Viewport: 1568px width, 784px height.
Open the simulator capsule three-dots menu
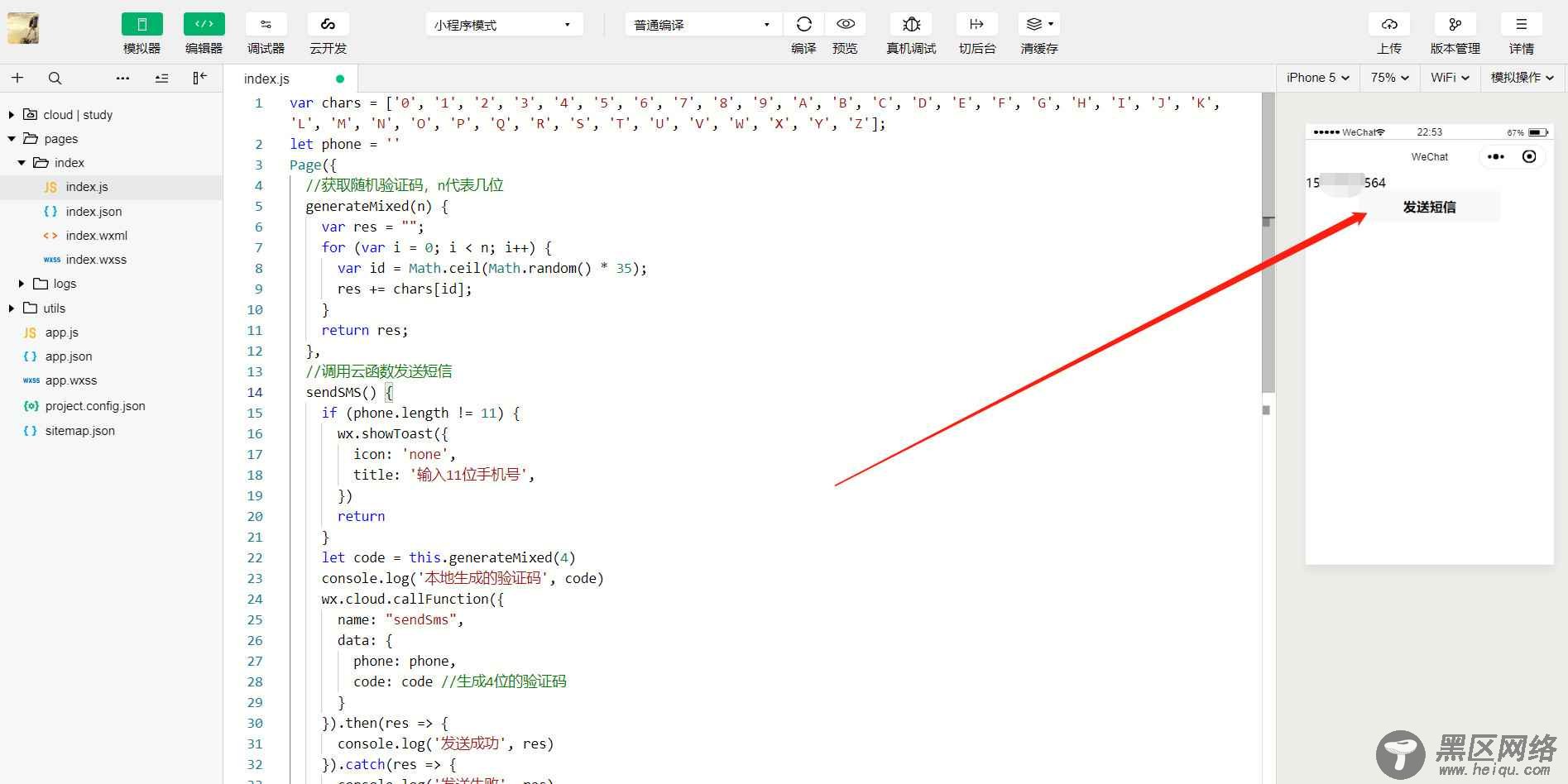tap(1495, 156)
